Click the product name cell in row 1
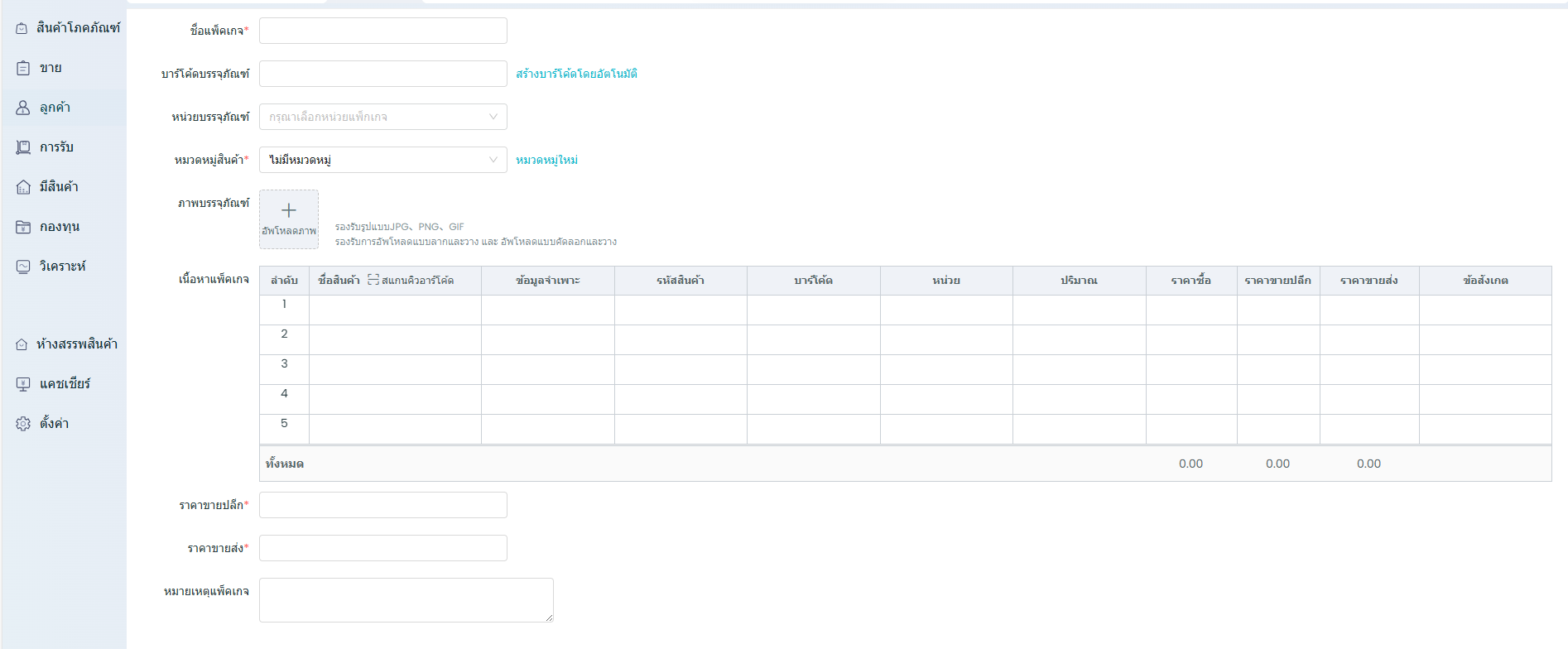Viewport: 1568px width, 649px height. pyautogui.click(x=395, y=310)
